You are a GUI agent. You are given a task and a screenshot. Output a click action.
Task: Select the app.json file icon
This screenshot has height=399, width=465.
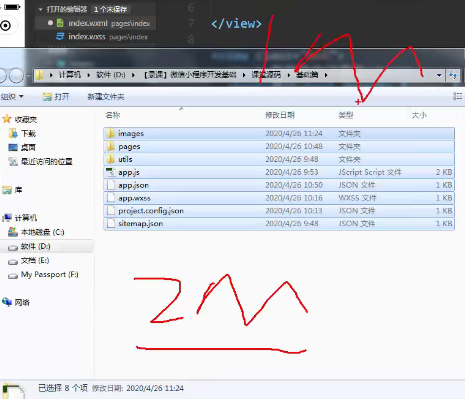coord(110,185)
